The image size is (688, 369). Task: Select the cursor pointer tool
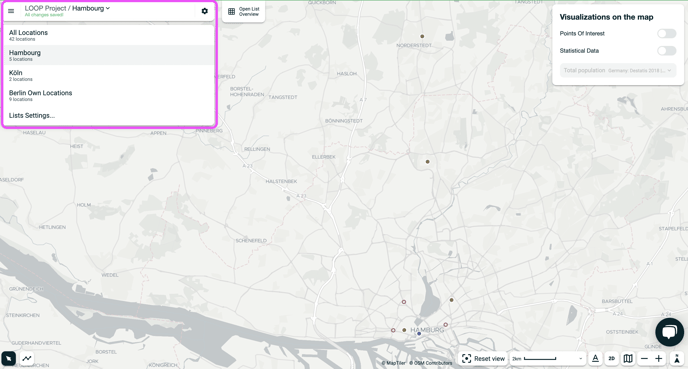[8, 358]
